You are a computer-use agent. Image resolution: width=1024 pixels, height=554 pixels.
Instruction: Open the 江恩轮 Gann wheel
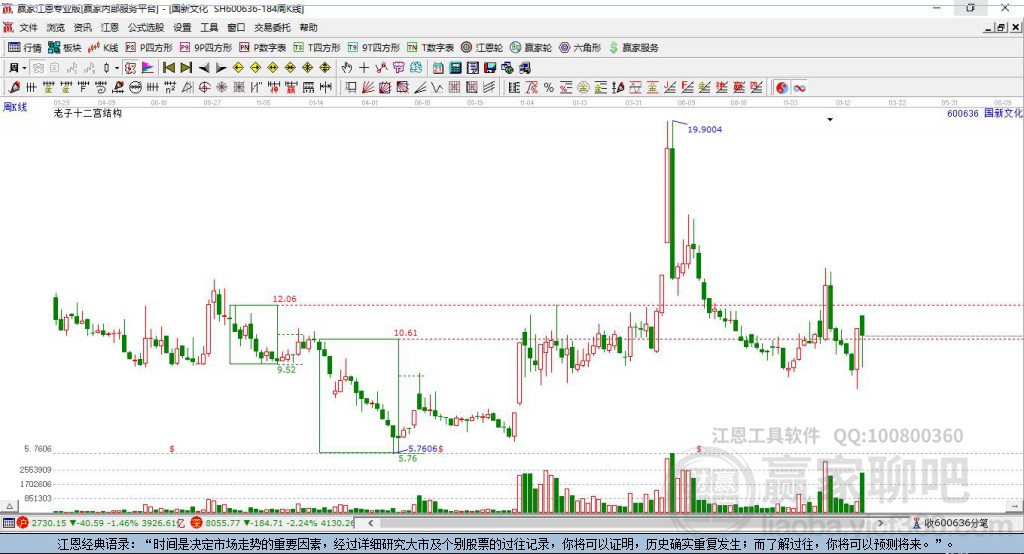pos(482,48)
